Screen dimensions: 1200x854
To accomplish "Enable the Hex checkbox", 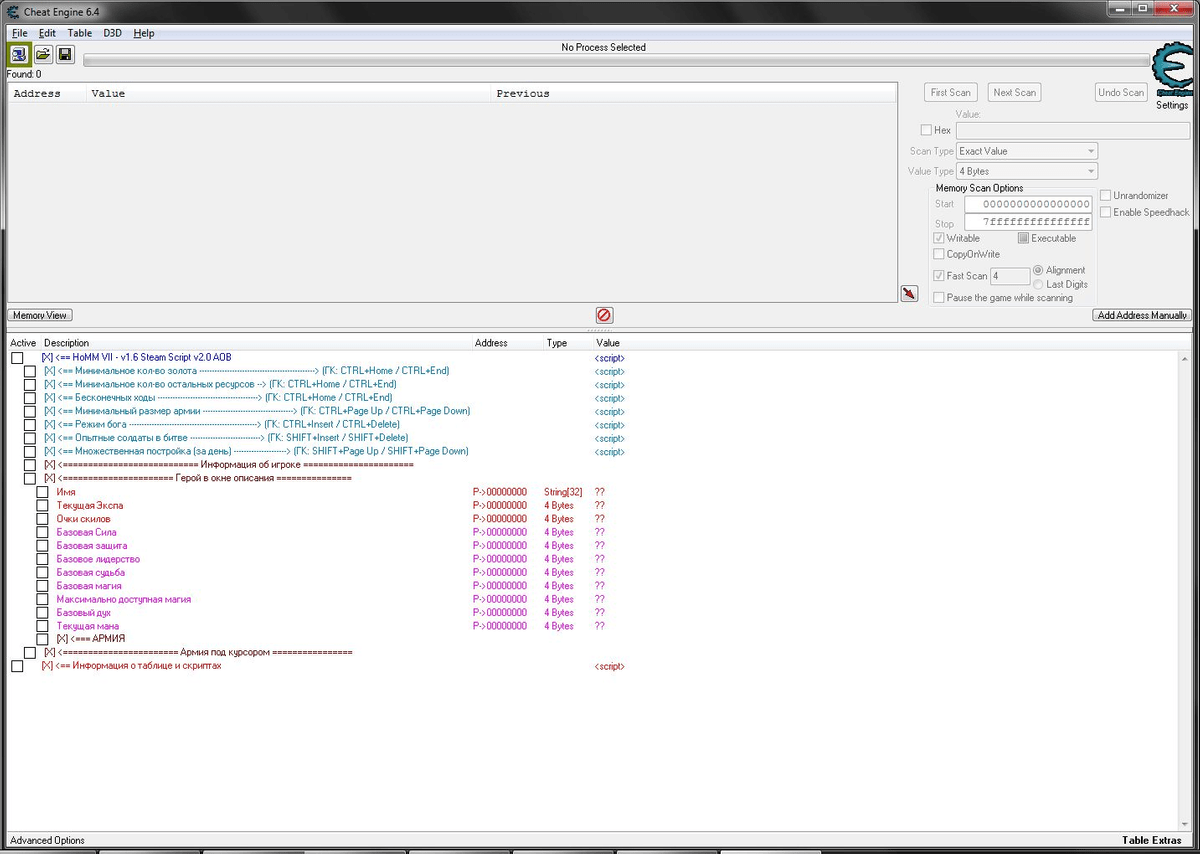I will pos(926,130).
